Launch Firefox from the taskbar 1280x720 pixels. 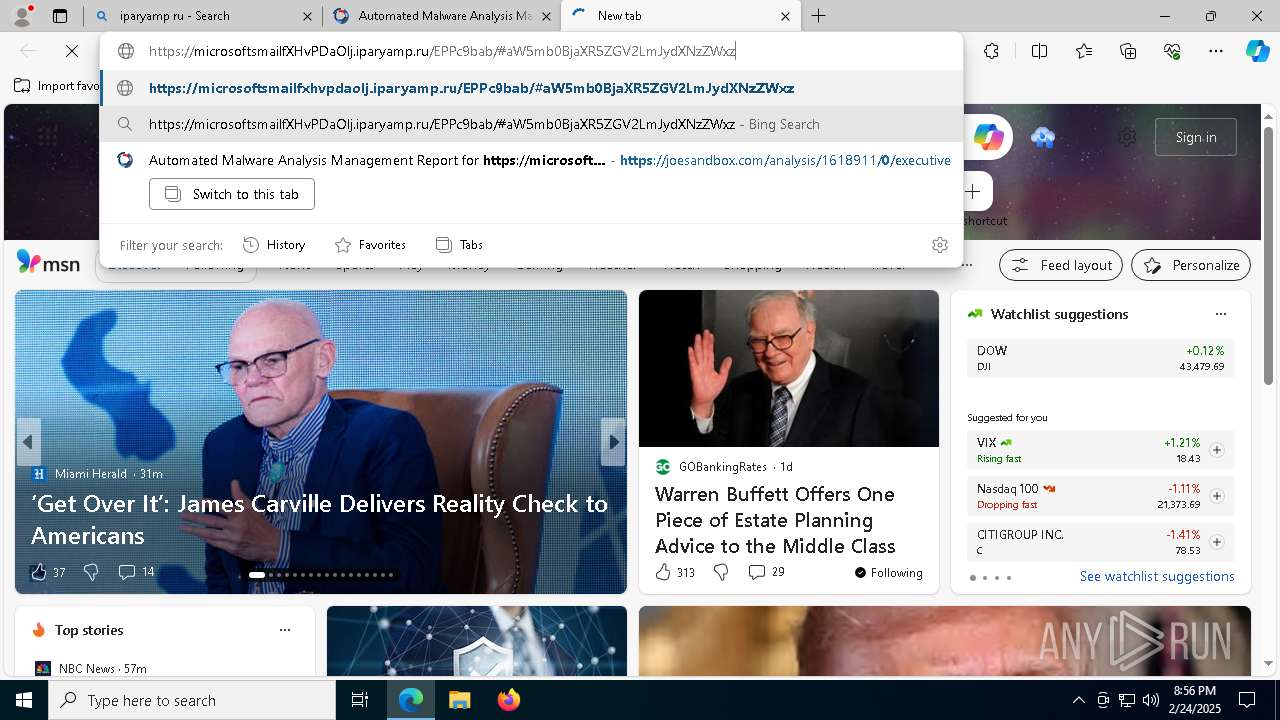(x=508, y=700)
